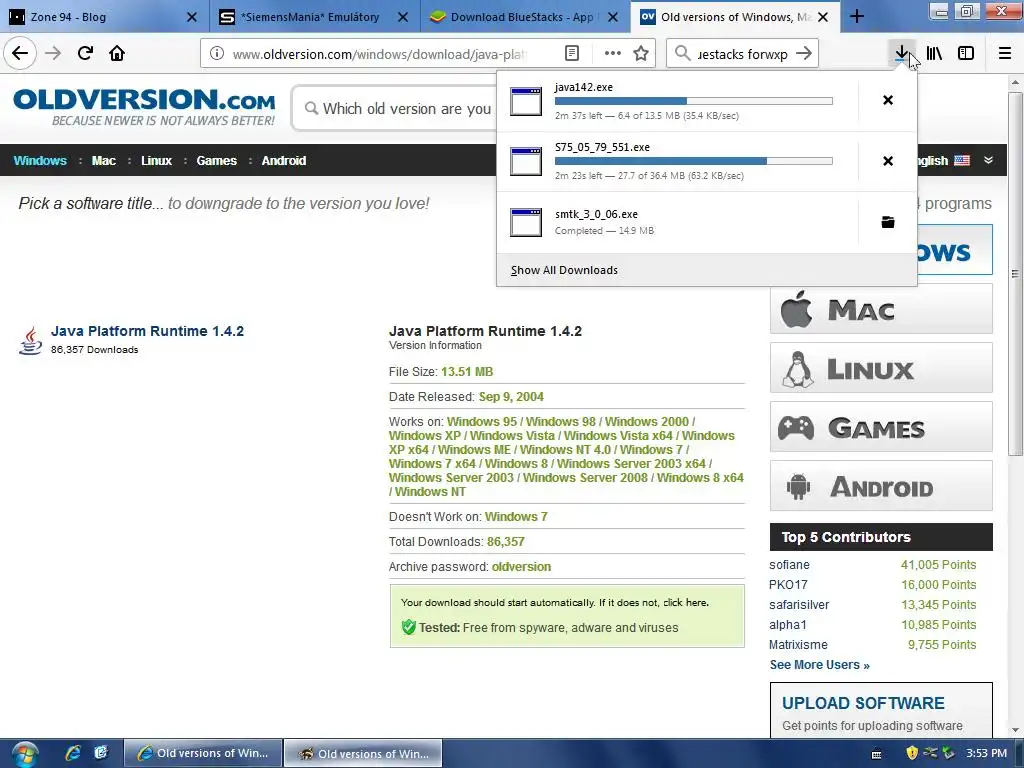The width and height of the screenshot is (1024, 768).
Task: Click the page vertical scrollbar
Action: (1015, 274)
